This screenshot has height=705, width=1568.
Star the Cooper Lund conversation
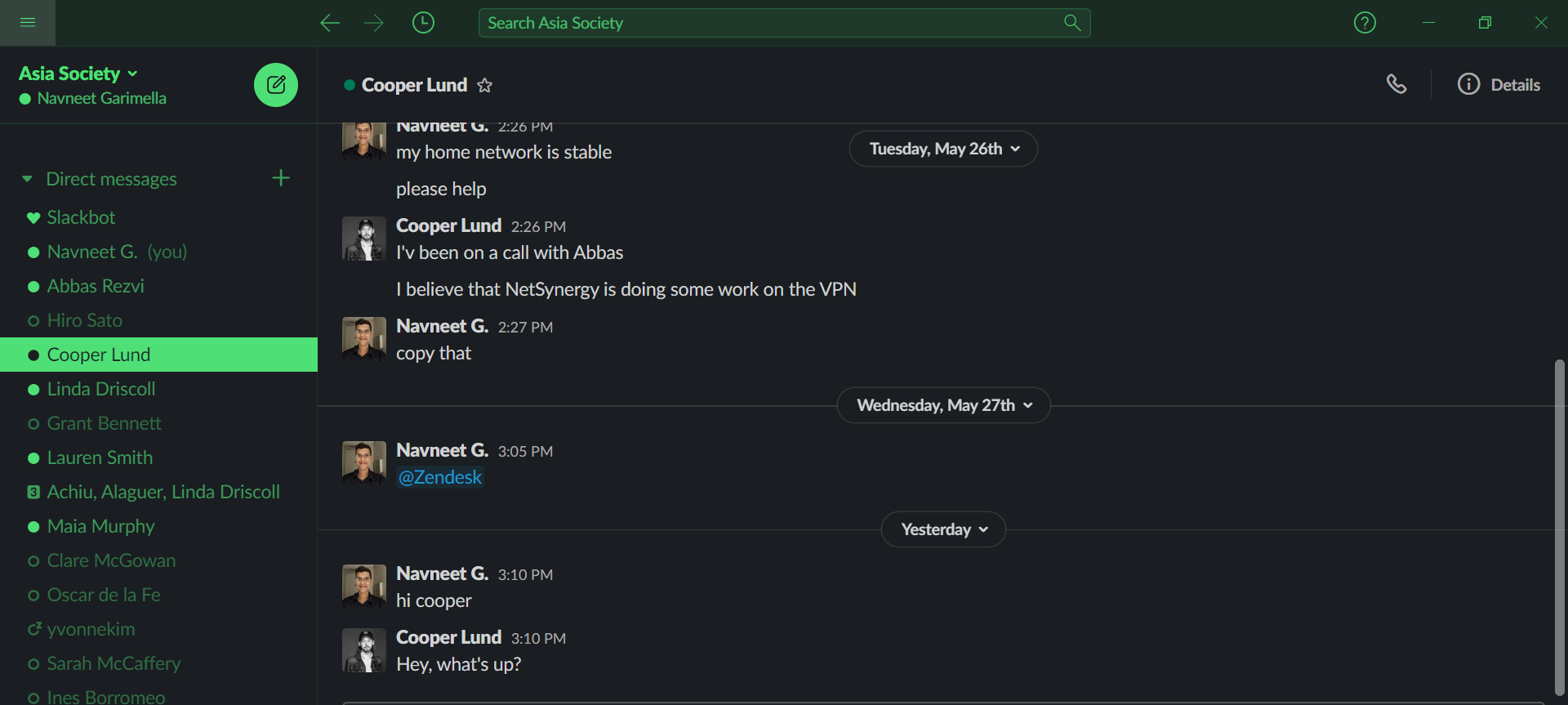[484, 85]
